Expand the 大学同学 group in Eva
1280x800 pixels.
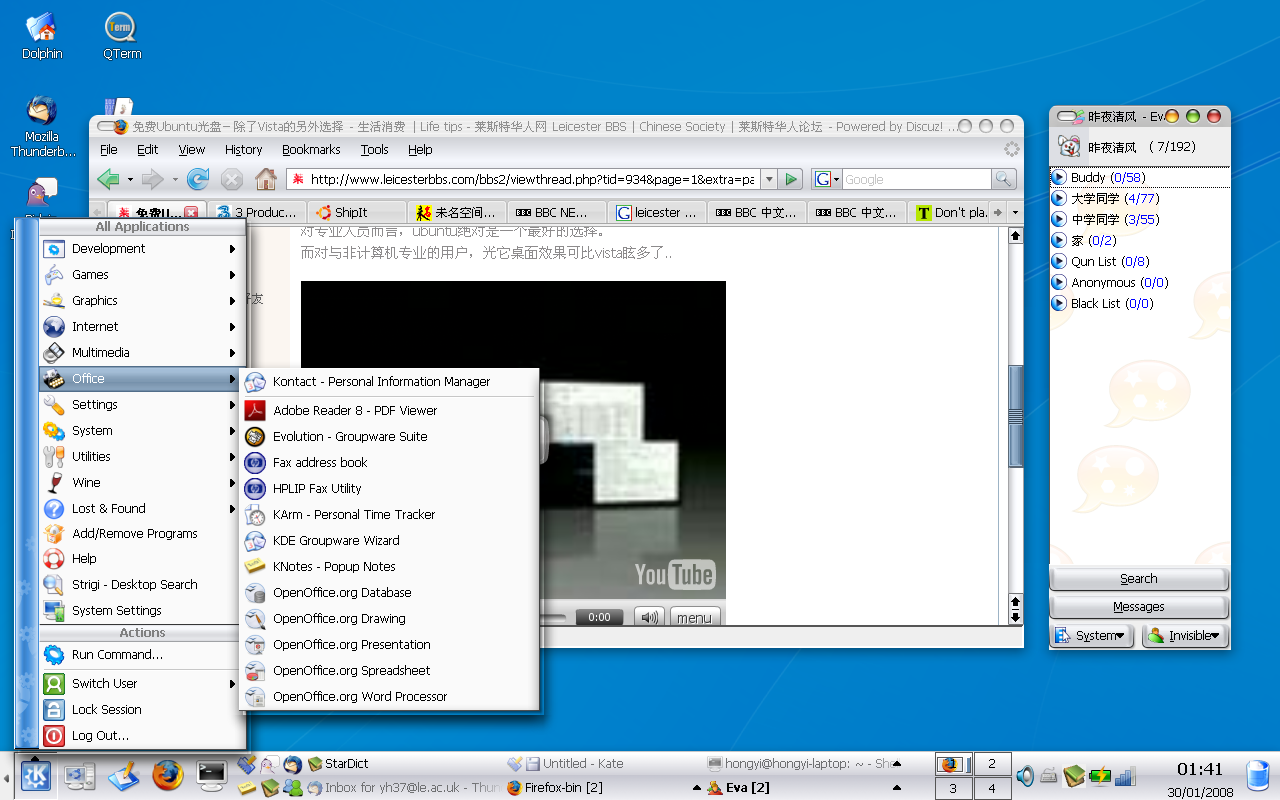coord(1060,198)
